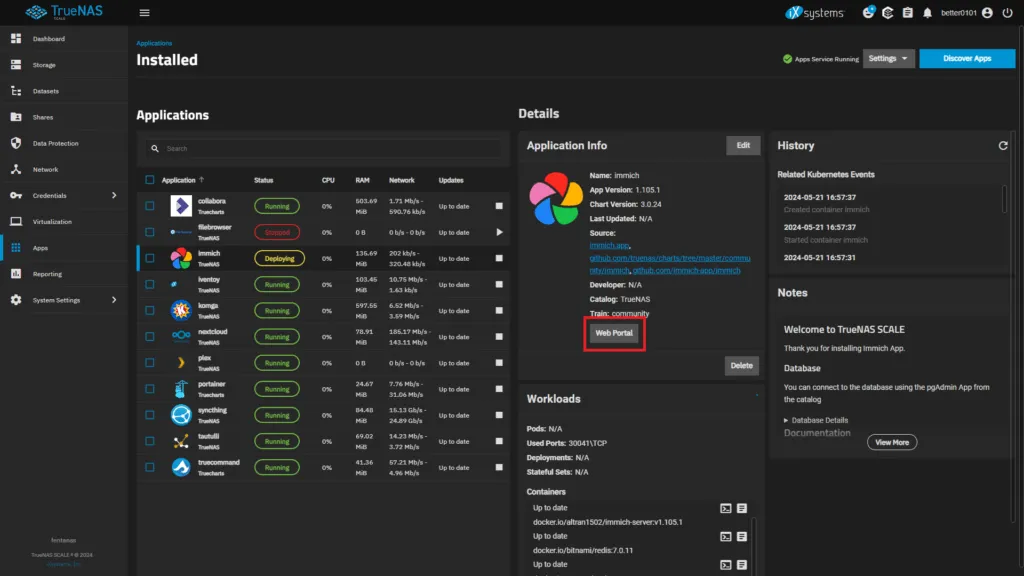Check the plex application row checkbox

150,361
